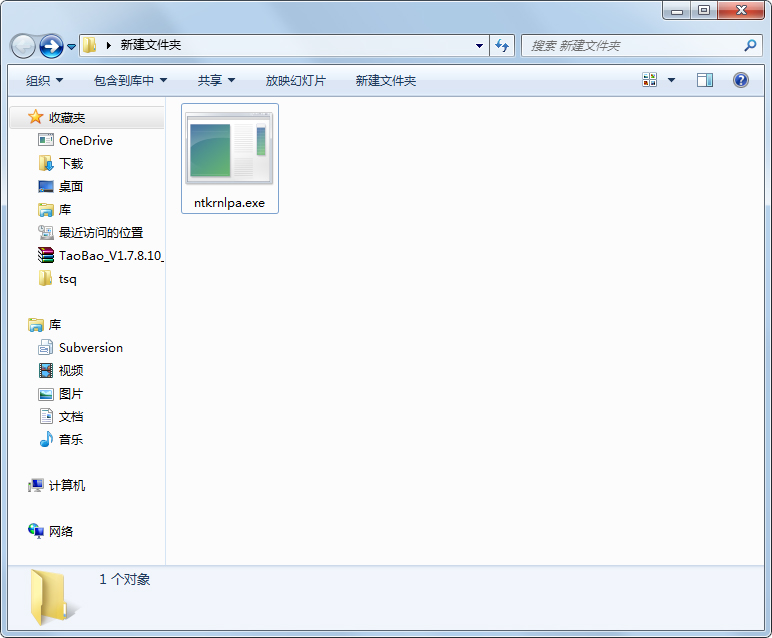Select the ntkrnlpa.exe file thumbnail
Screen dimensions: 772x638
[229, 148]
